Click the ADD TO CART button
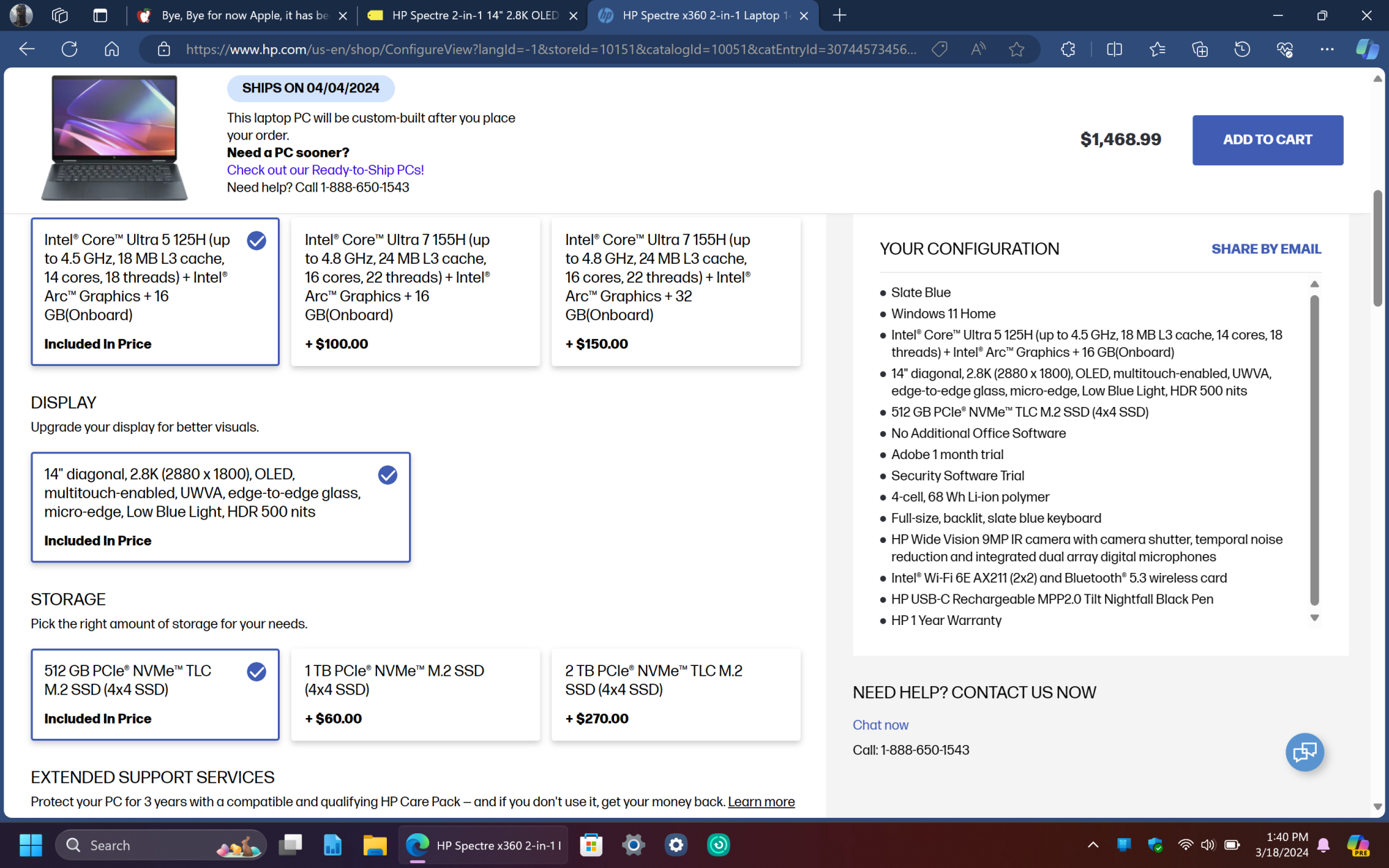This screenshot has width=1389, height=868. pos(1267,140)
